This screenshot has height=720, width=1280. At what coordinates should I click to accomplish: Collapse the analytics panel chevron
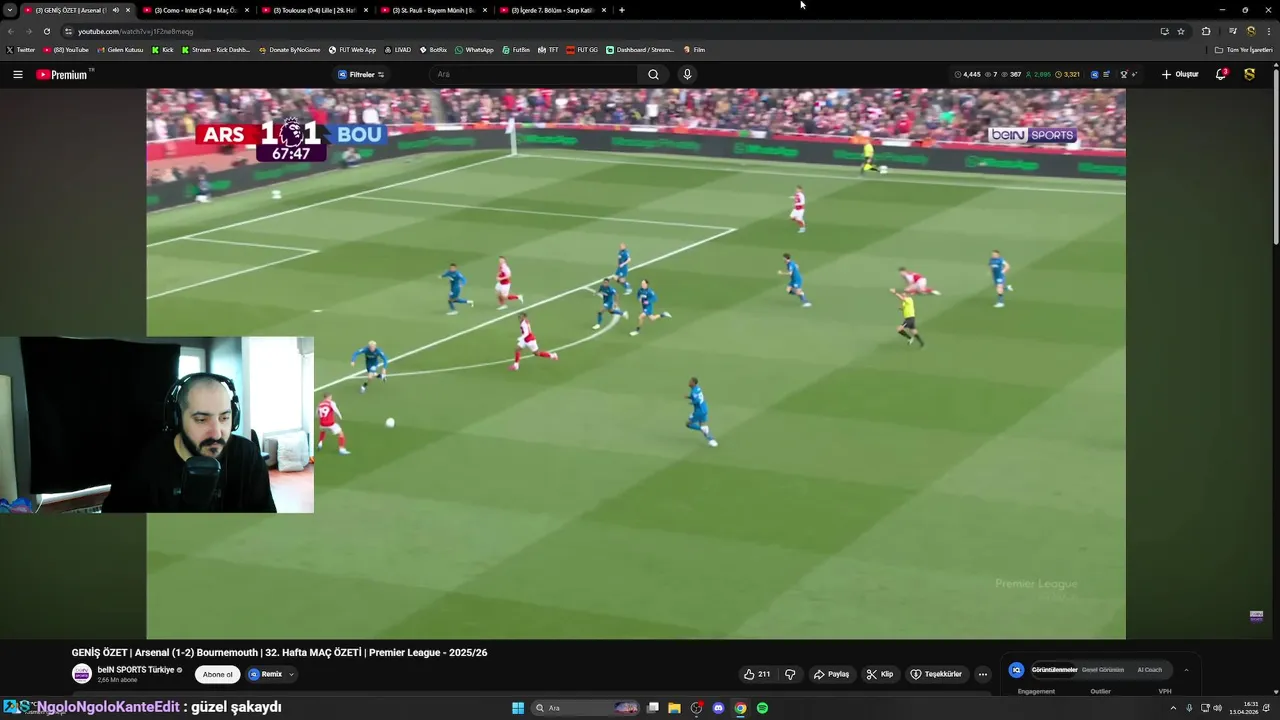point(1186,670)
